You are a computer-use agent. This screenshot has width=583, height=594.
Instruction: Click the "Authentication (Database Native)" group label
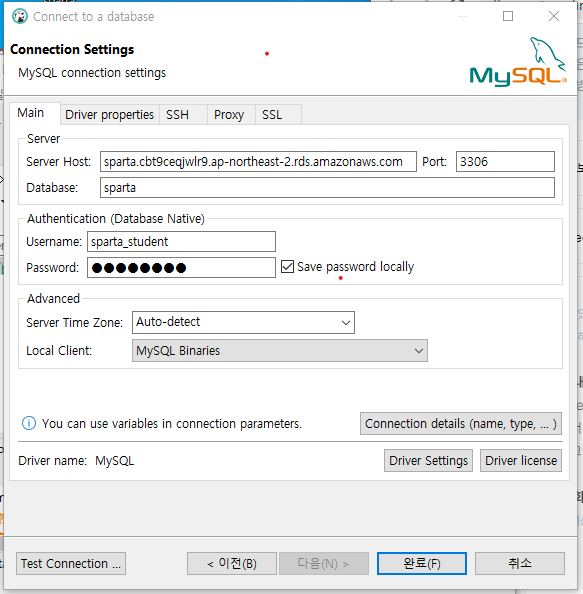pos(116,219)
